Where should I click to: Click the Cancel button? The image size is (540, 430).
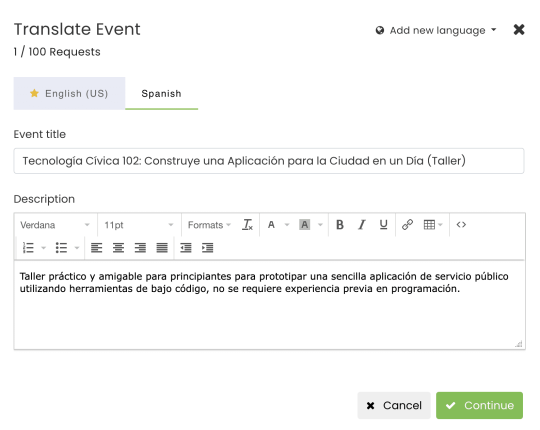tap(394, 405)
